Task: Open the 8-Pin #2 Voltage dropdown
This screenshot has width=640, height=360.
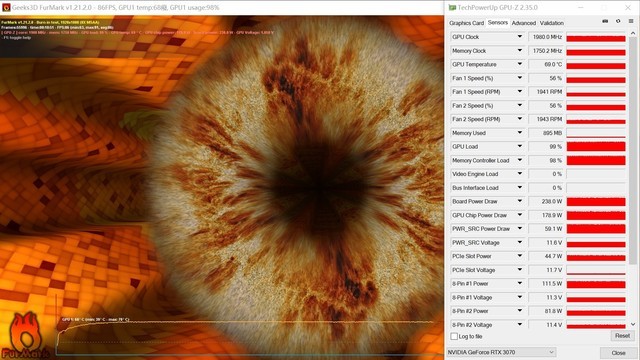Action: tap(520, 325)
